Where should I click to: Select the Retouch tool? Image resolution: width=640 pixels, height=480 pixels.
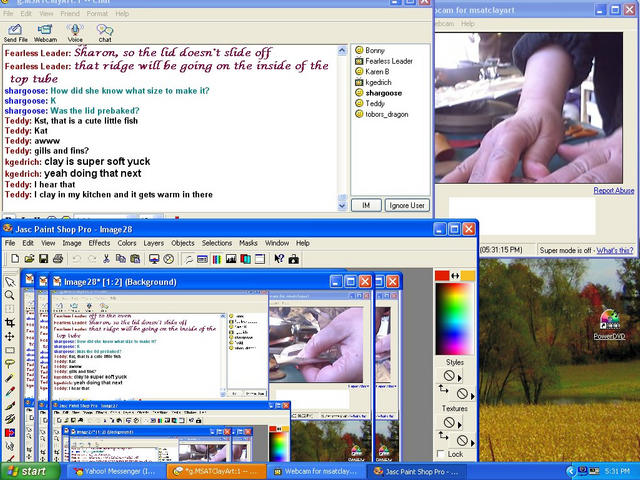(9, 446)
